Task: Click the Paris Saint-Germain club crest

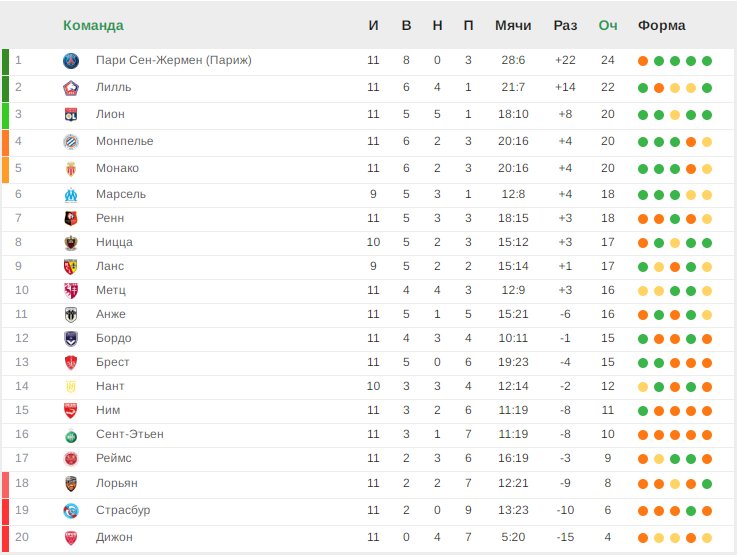Action: (71, 61)
